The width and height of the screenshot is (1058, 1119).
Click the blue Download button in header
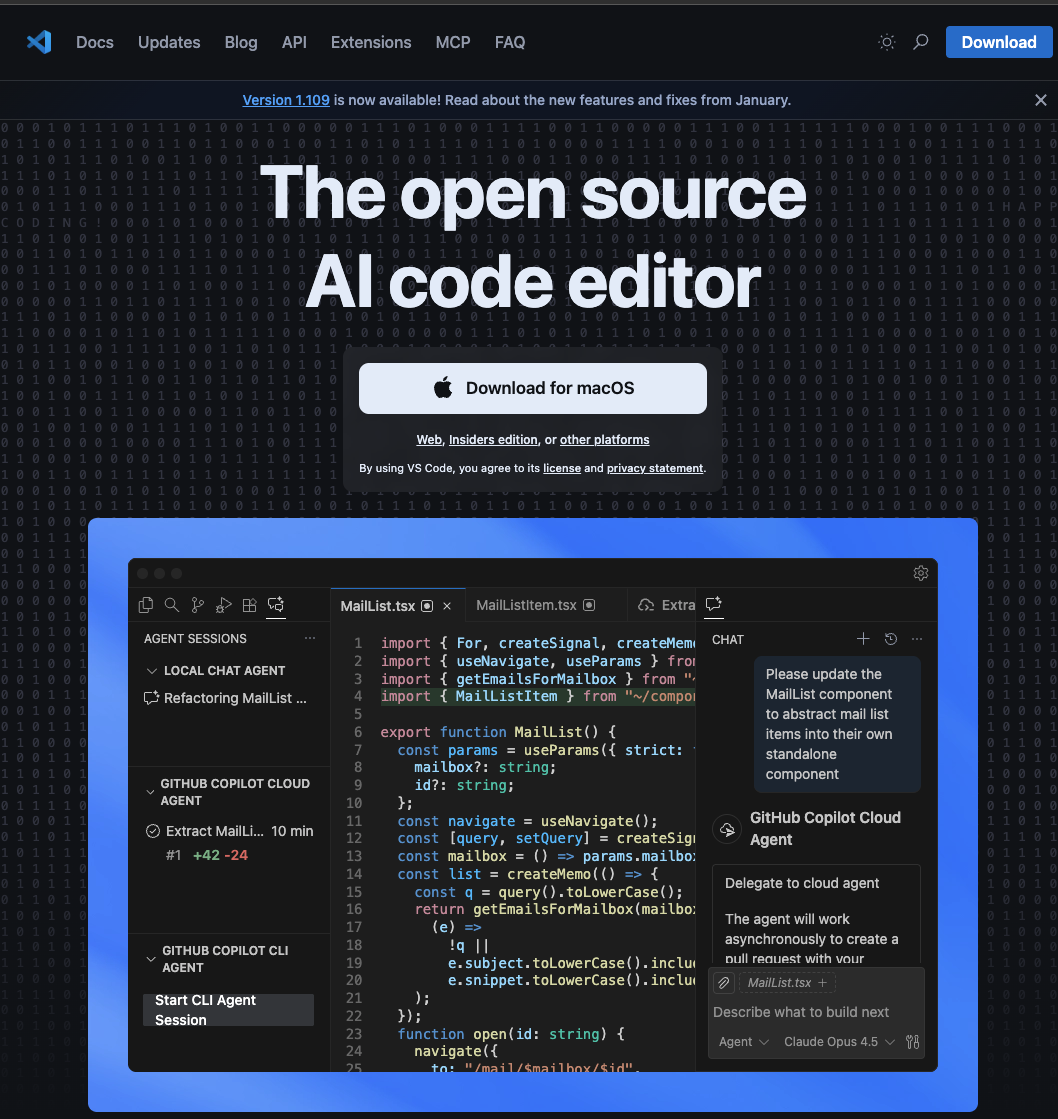998,42
